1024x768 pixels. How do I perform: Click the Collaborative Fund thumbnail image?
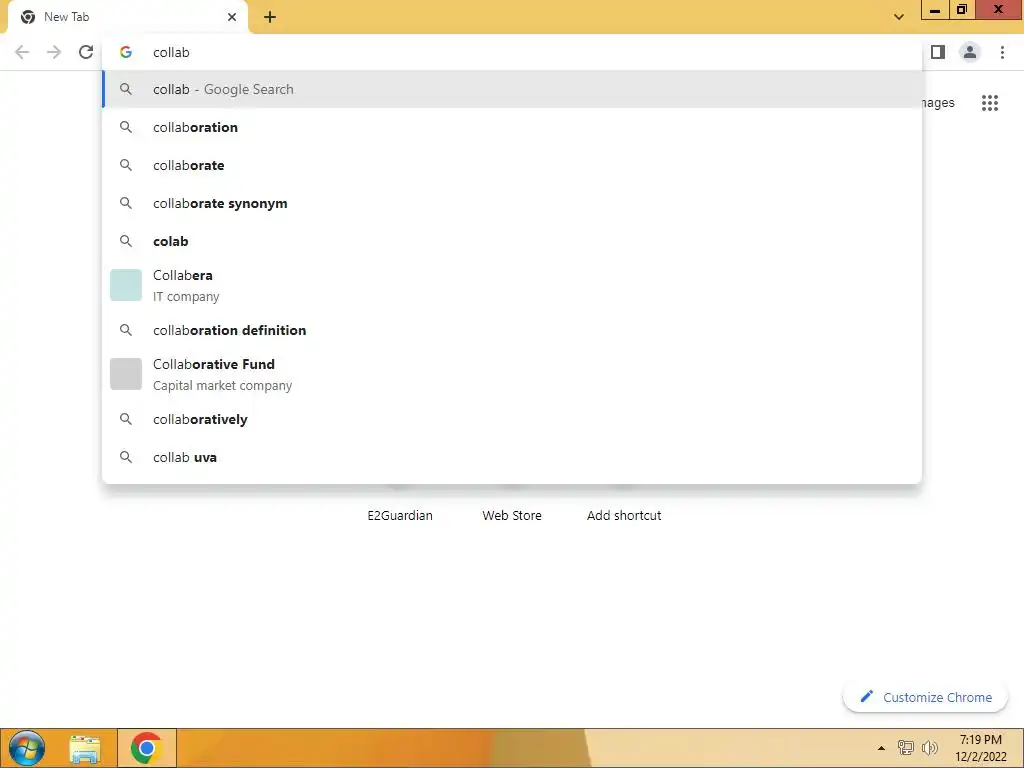[x=126, y=374]
